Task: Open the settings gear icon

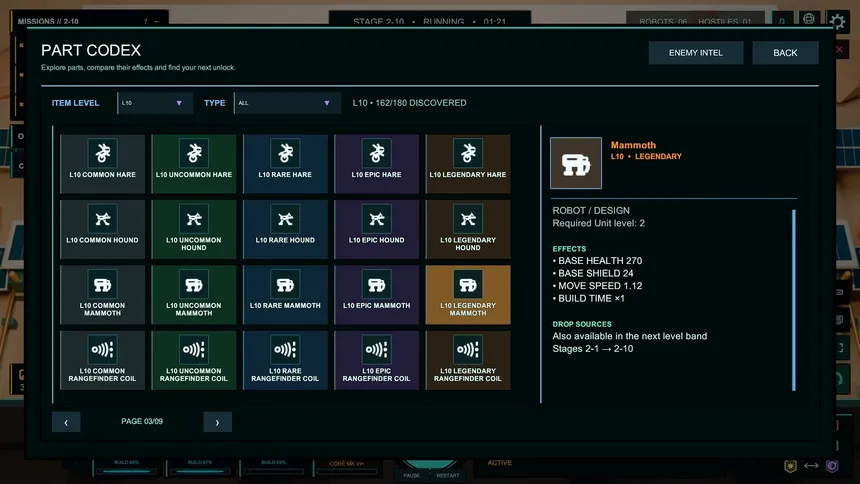Action: coord(837,21)
